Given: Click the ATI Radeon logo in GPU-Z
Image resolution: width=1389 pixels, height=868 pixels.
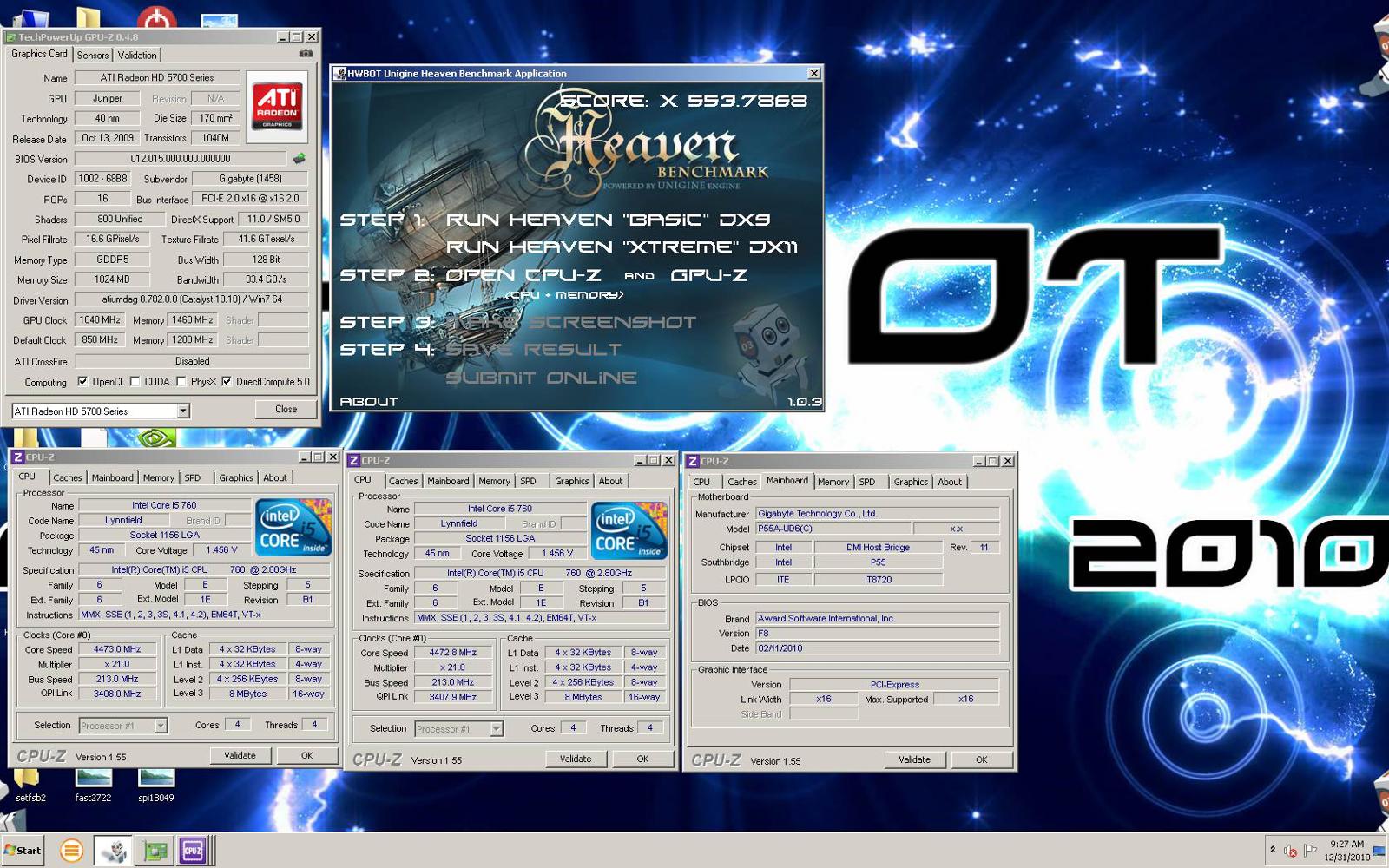Looking at the screenshot, I should 277,106.
